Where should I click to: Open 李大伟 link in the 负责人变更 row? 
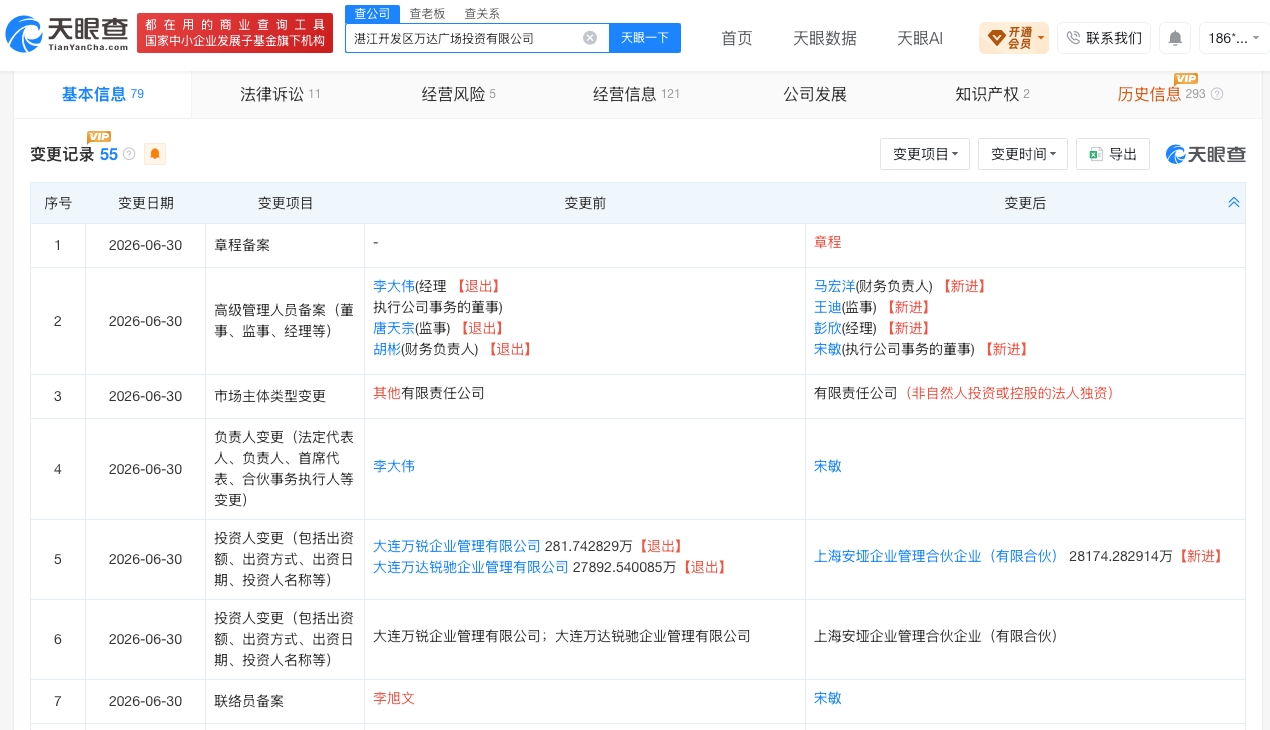[394, 466]
